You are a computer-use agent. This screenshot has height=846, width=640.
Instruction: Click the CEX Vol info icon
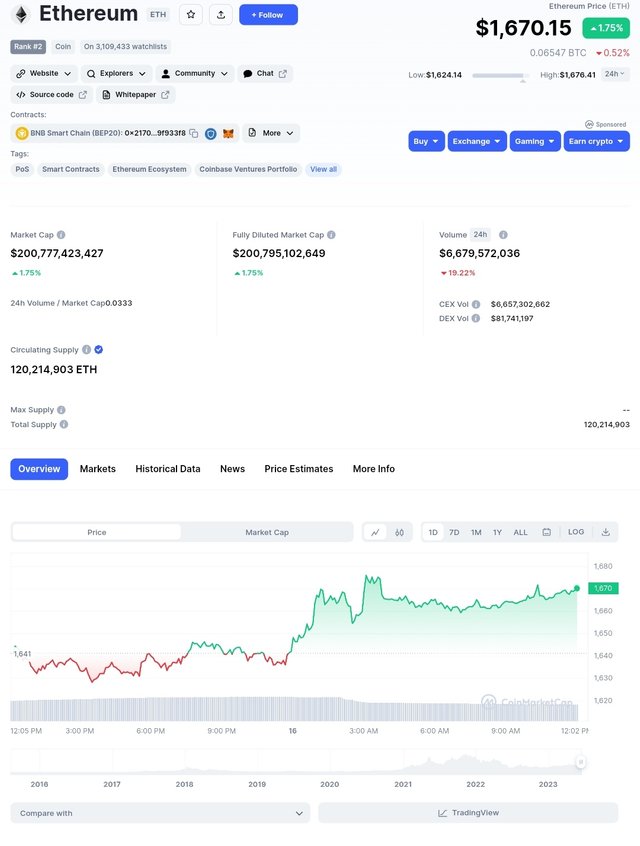[476, 304]
